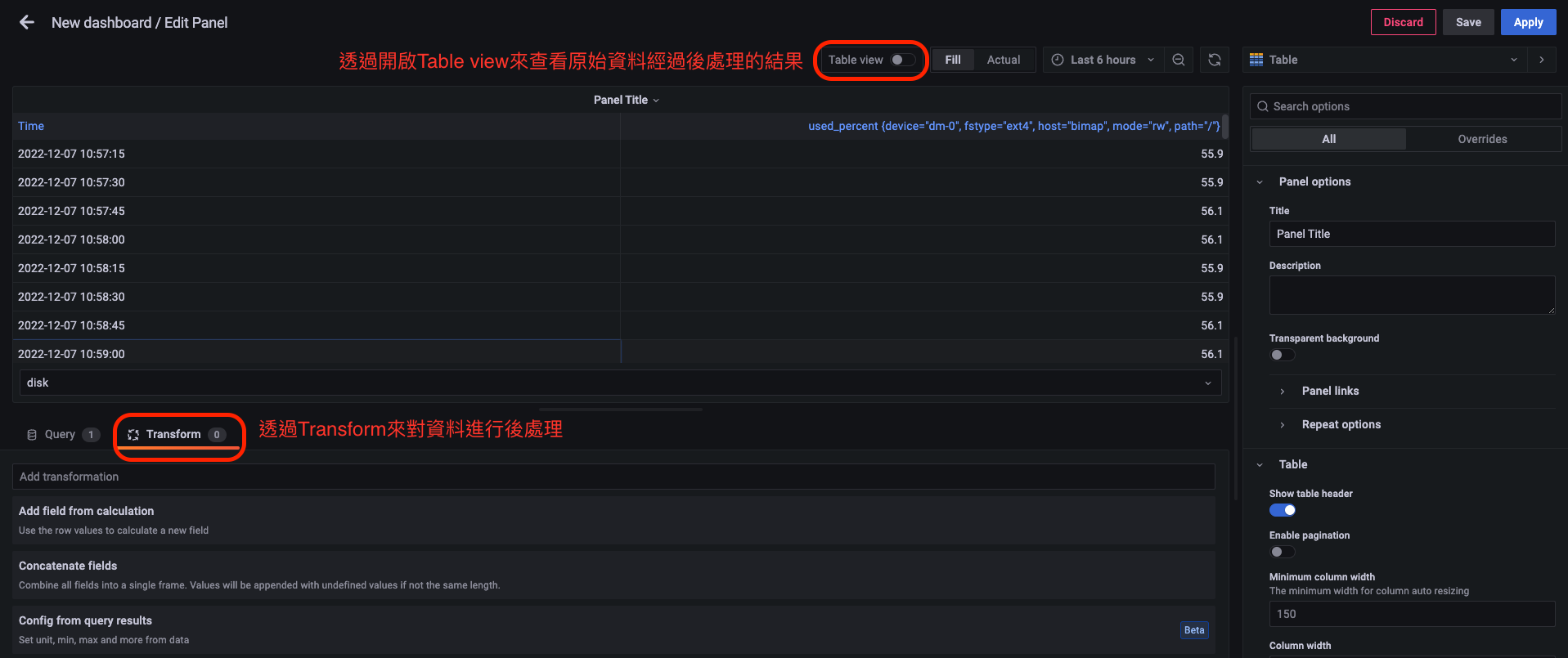Expand the Panel links section
1568x658 pixels.
(1330, 391)
